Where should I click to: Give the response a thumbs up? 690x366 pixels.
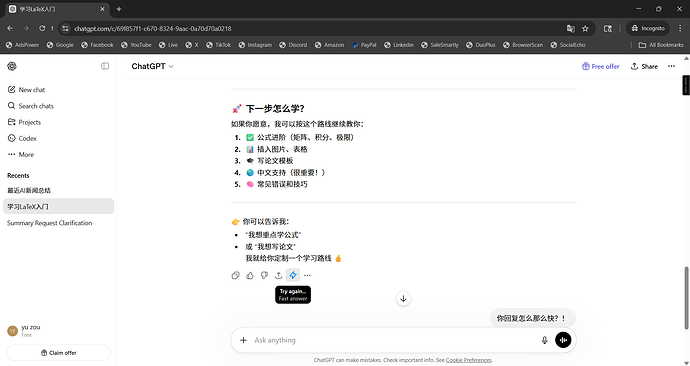point(250,275)
